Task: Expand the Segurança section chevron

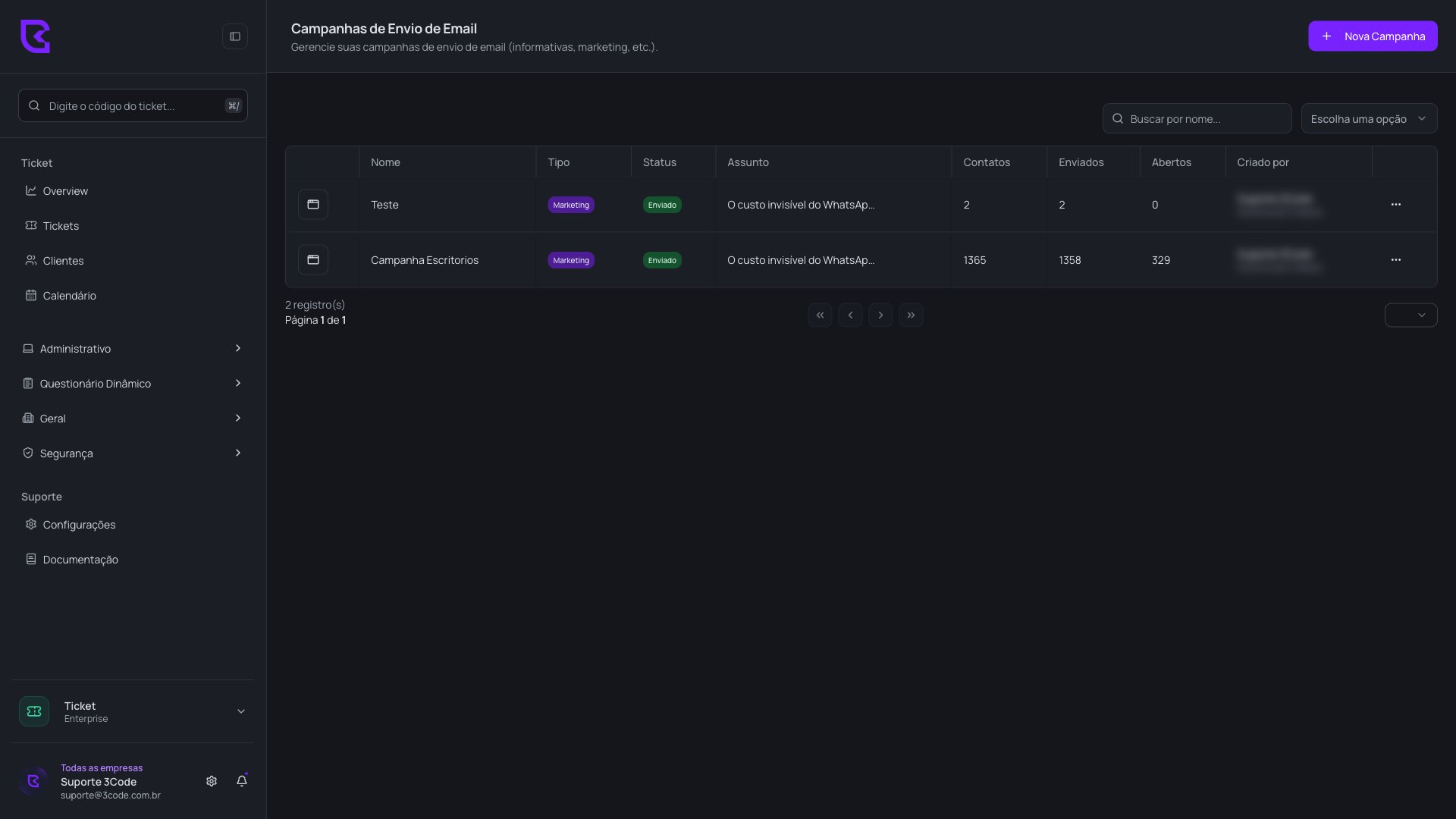Action: (238, 453)
